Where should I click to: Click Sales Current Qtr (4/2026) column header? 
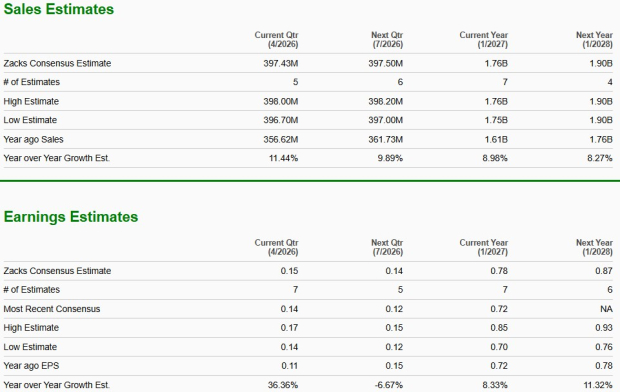click(x=276, y=40)
